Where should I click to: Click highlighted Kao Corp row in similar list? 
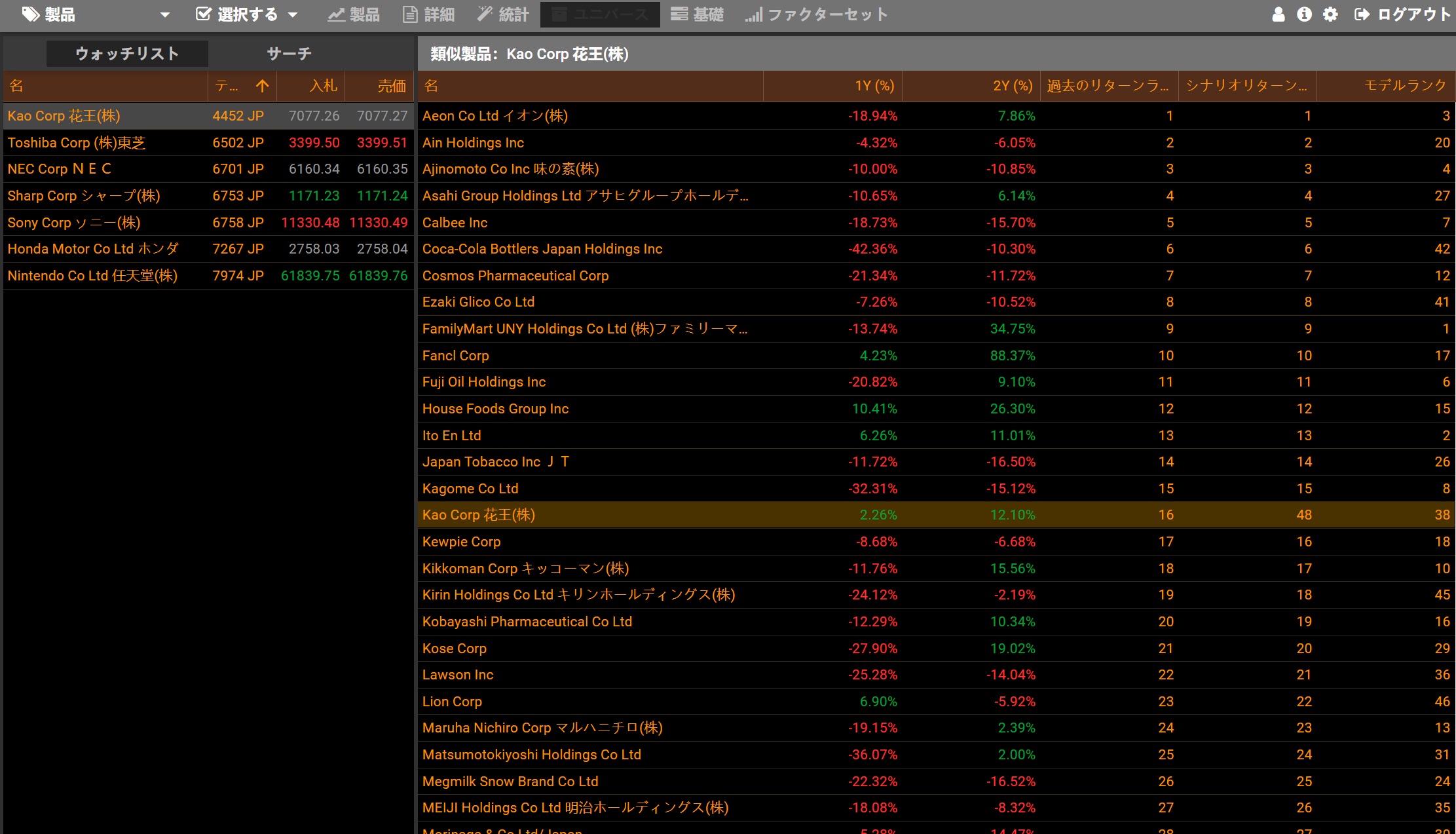(x=936, y=515)
